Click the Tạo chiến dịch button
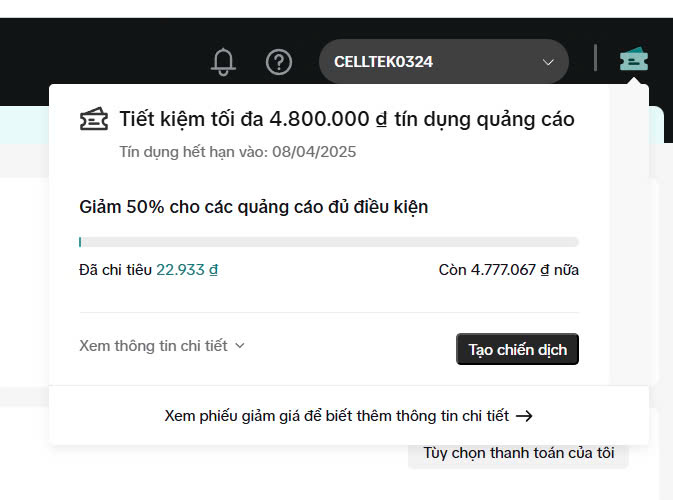 click(x=518, y=349)
